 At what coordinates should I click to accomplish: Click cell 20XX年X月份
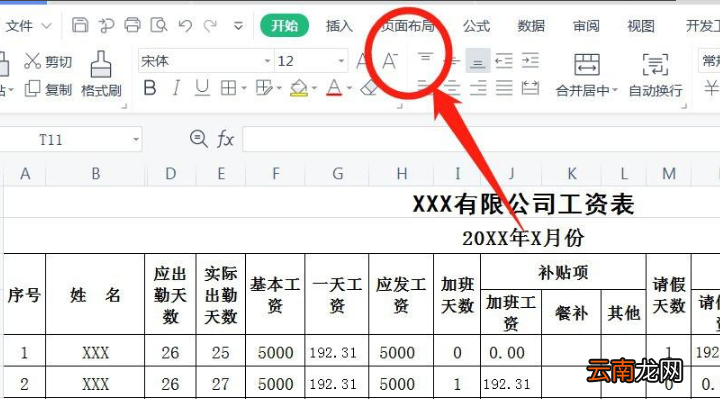(523, 238)
